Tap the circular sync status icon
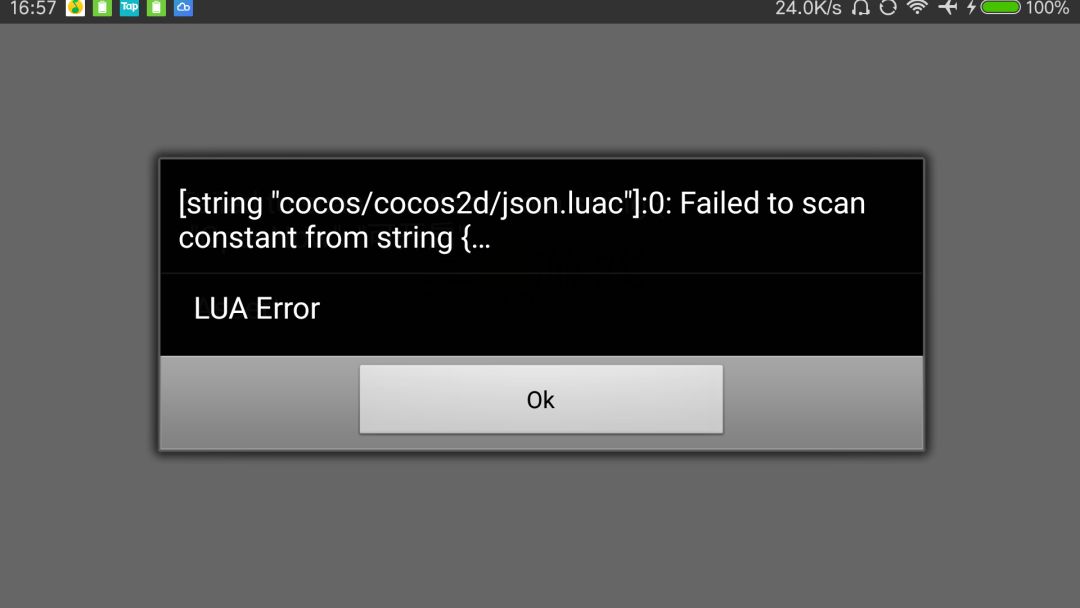Viewport: 1080px width, 608px height. pos(888,8)
